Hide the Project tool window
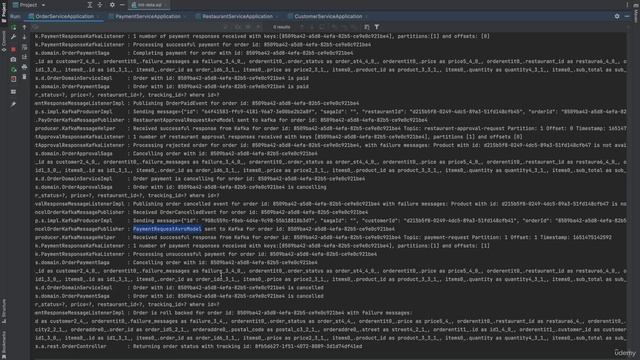 [x=122, y=5]
